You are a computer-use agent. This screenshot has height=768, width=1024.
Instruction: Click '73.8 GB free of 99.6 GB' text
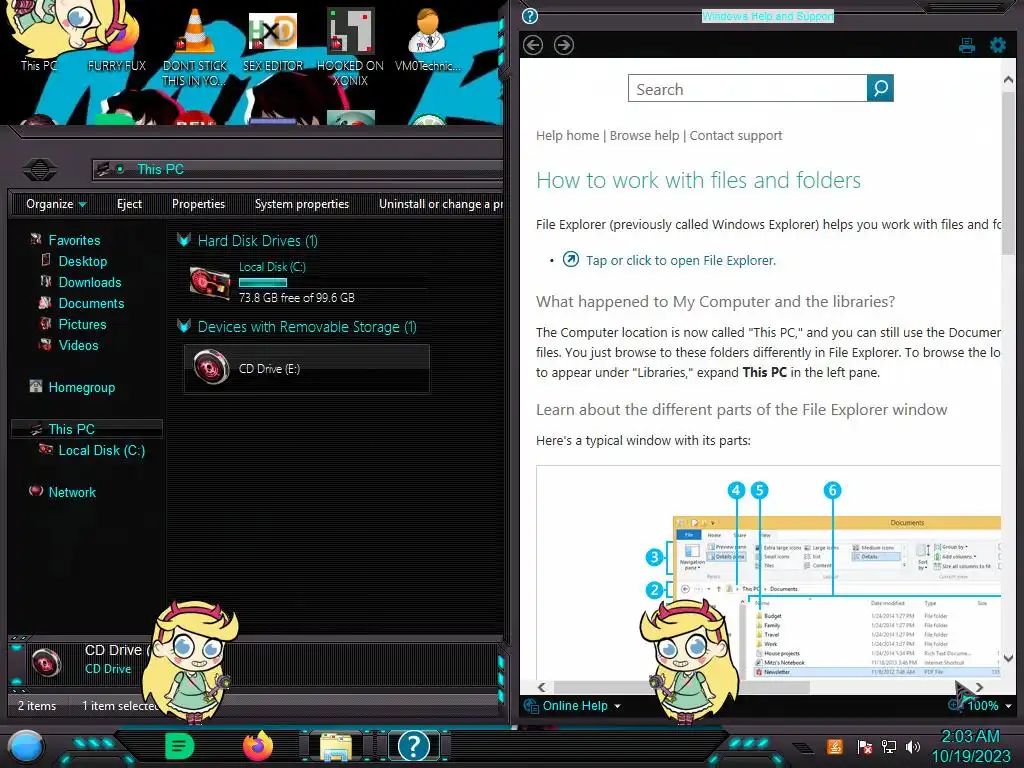tap(297, 298)
